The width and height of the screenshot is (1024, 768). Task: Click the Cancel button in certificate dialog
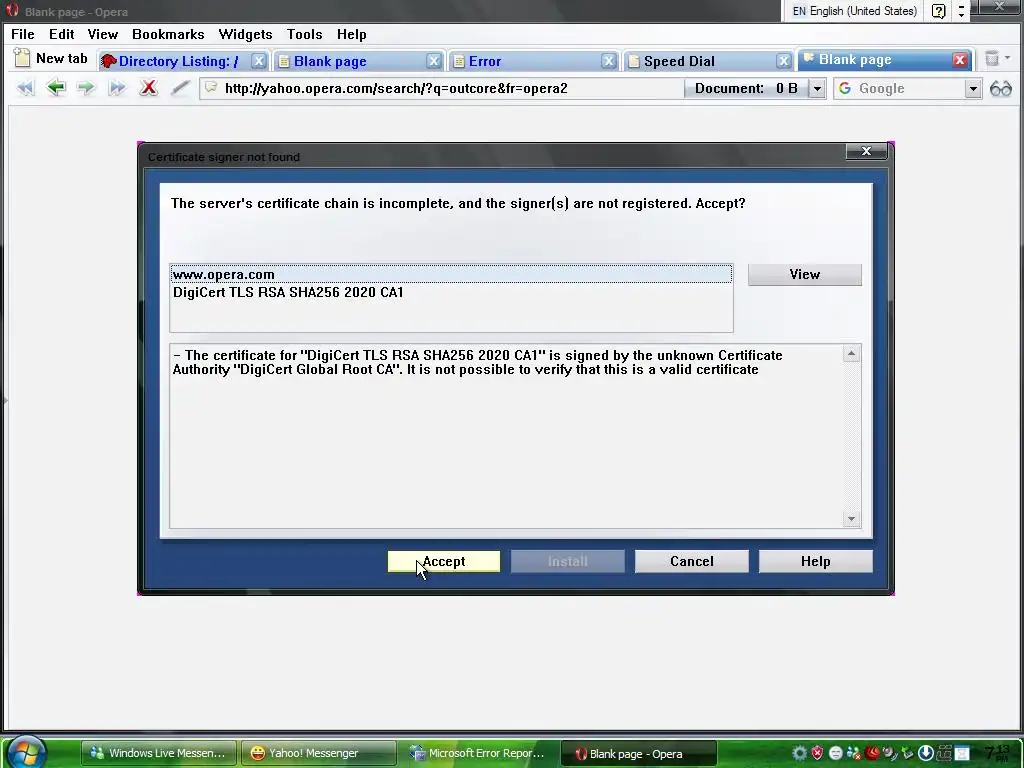click(x=692, y=561)
